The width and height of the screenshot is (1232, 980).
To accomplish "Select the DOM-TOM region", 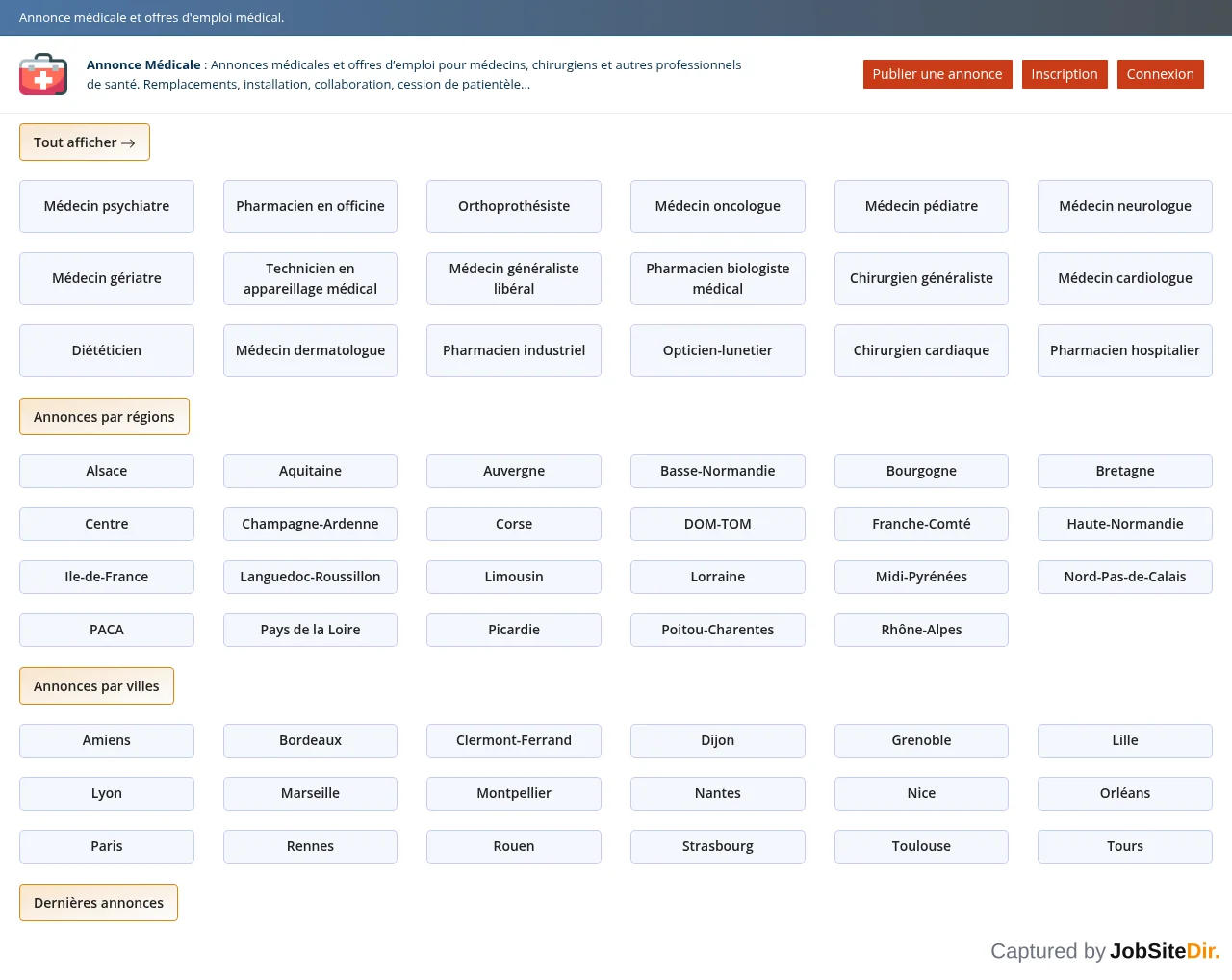I will pos(718,524).
